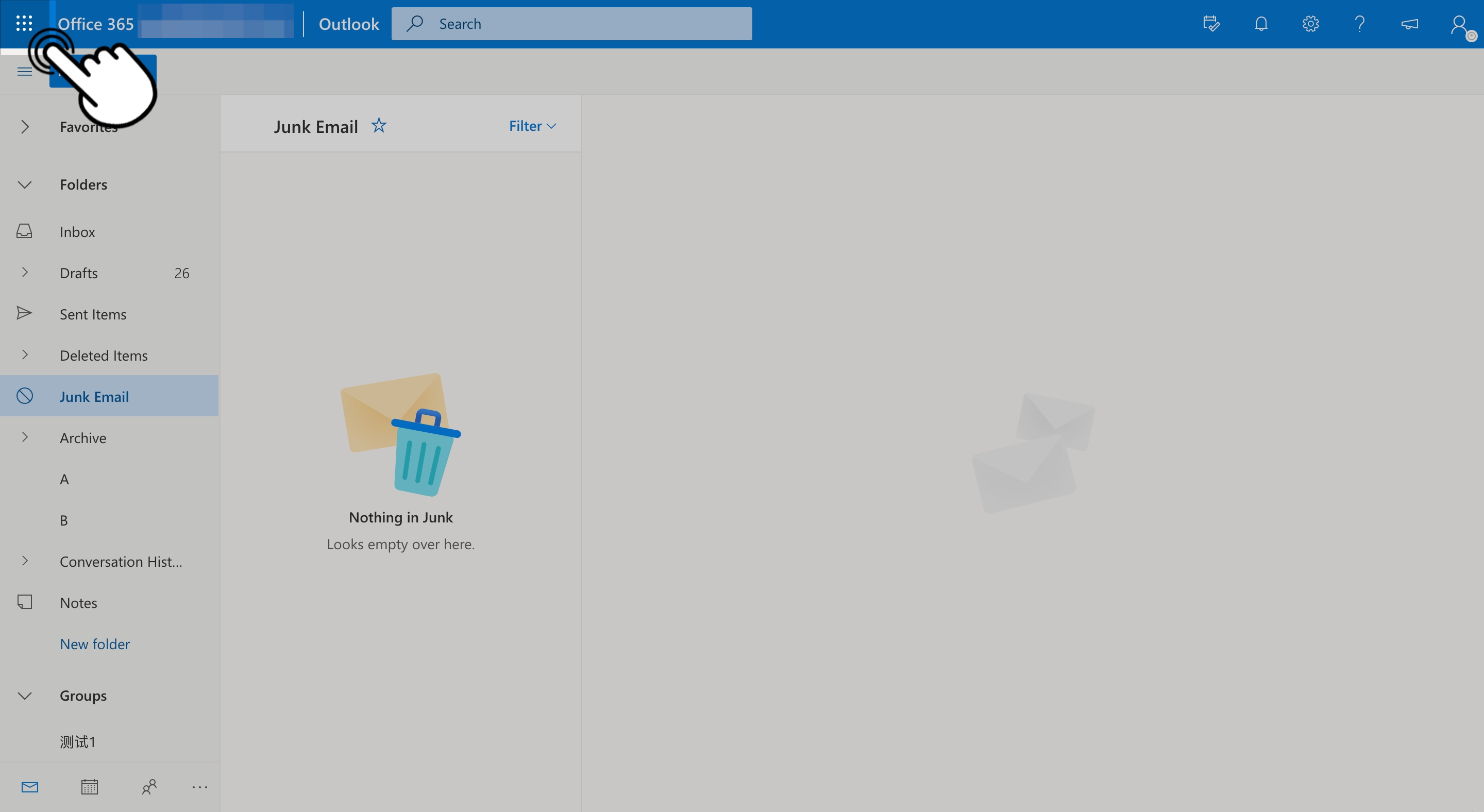Open People in the bottom bar
The image size is (1484, 812).
click(149, 787)
